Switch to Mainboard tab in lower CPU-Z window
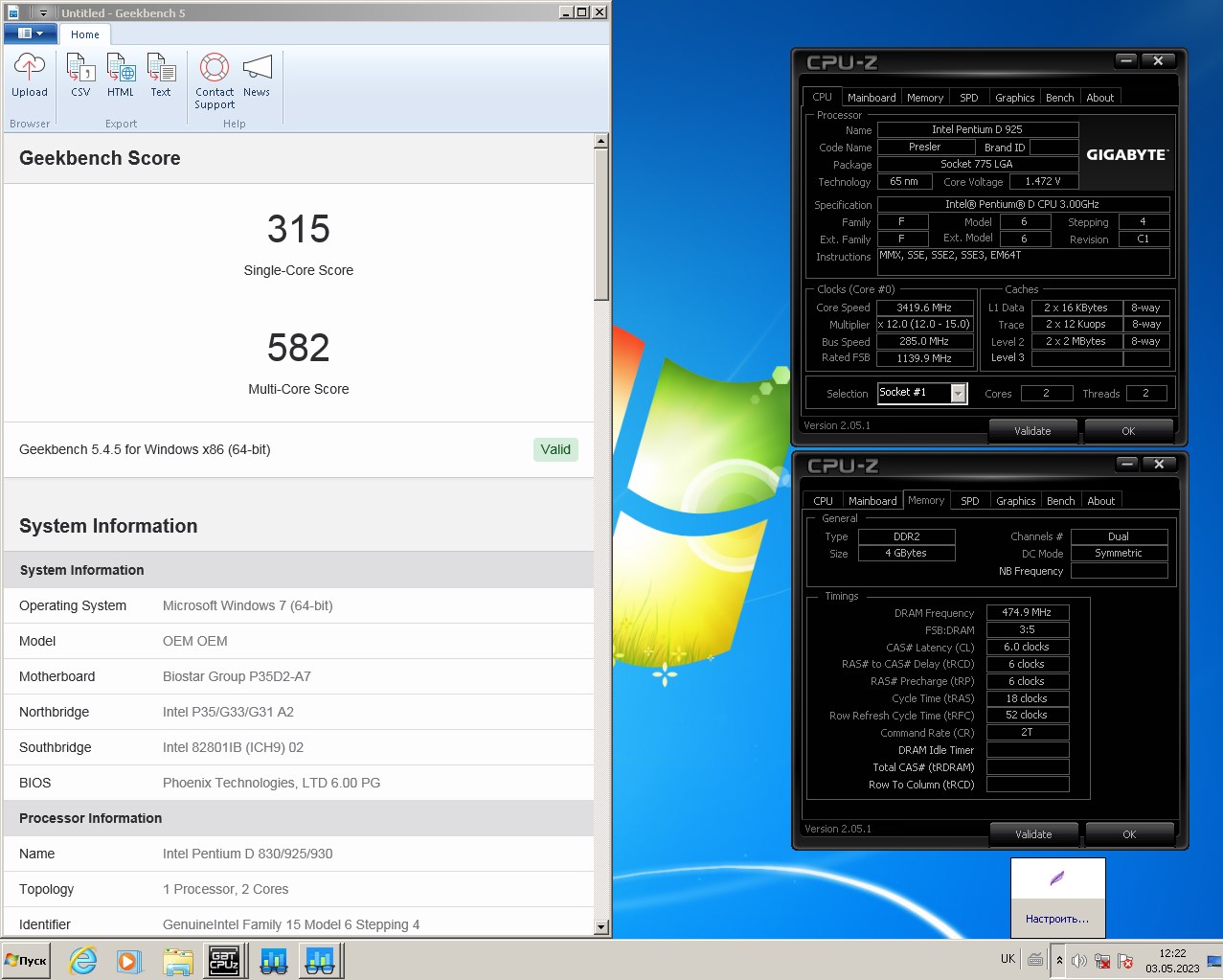Viewport: 1223px width, 980px height. point(872,501)
